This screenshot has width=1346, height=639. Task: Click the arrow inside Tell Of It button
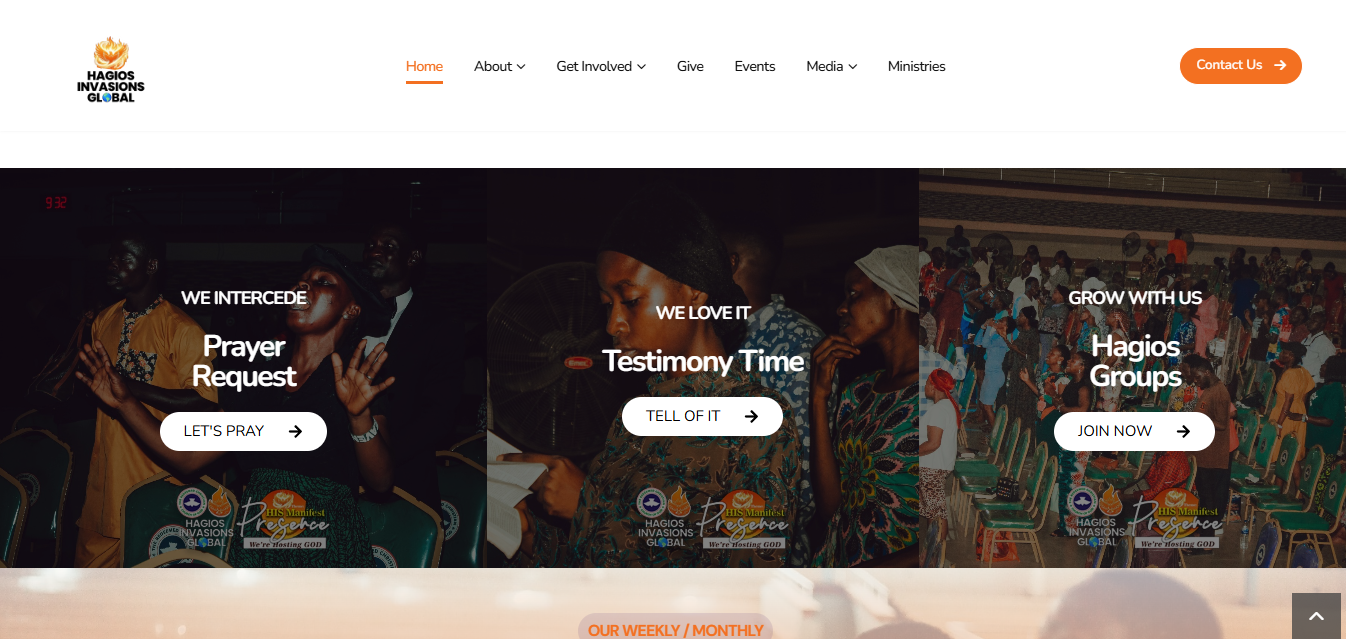(751, 416)
